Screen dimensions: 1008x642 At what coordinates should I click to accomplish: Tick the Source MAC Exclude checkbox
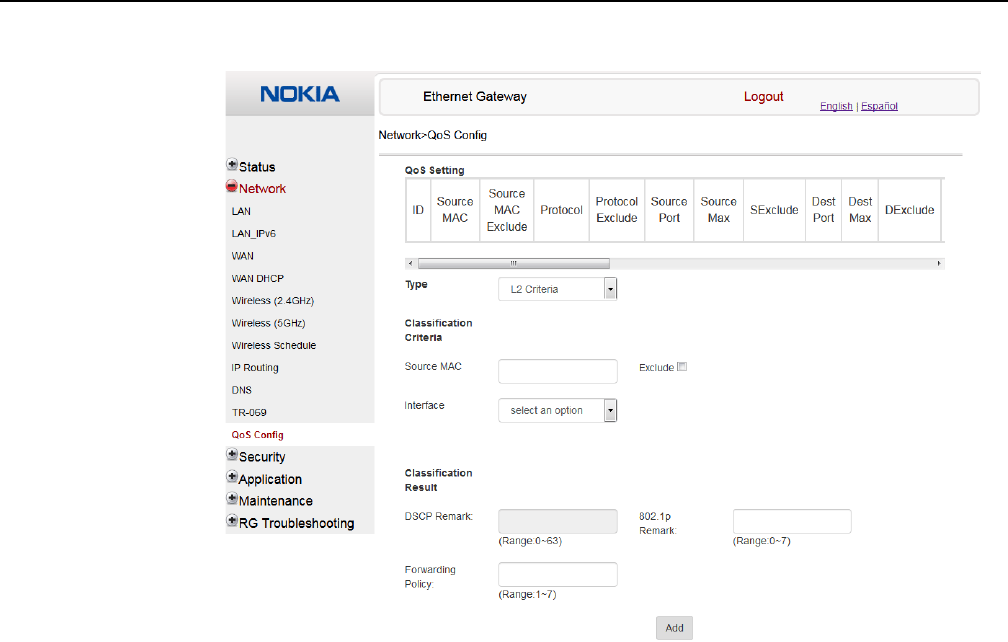683,367
